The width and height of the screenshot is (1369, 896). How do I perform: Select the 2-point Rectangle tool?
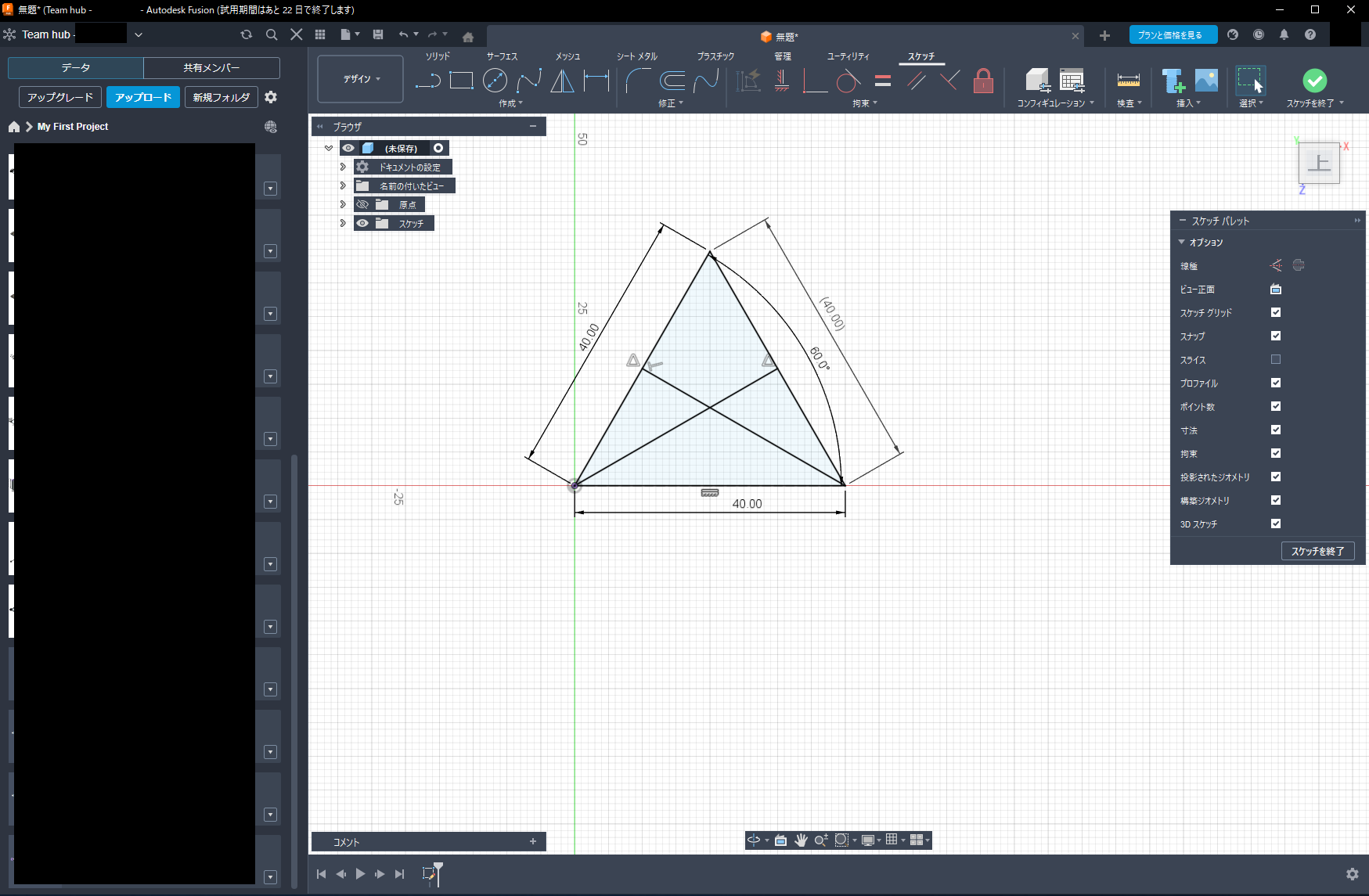pos(461,81)
